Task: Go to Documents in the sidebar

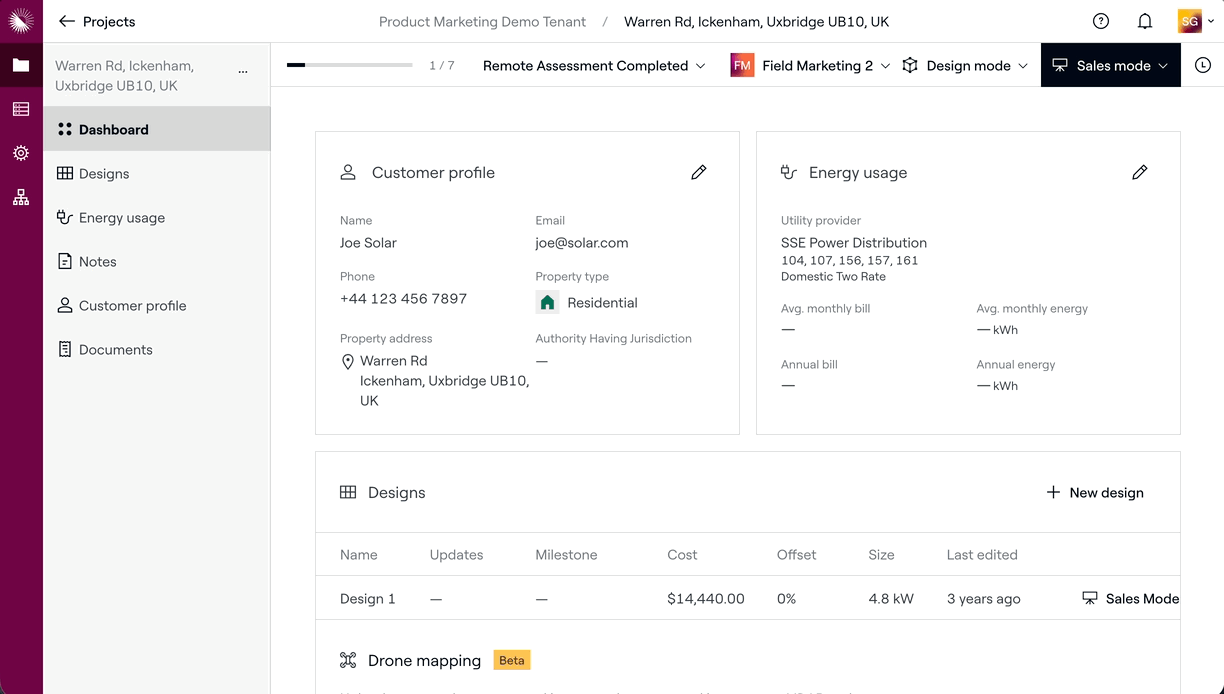Action: [x=115, y=350]
